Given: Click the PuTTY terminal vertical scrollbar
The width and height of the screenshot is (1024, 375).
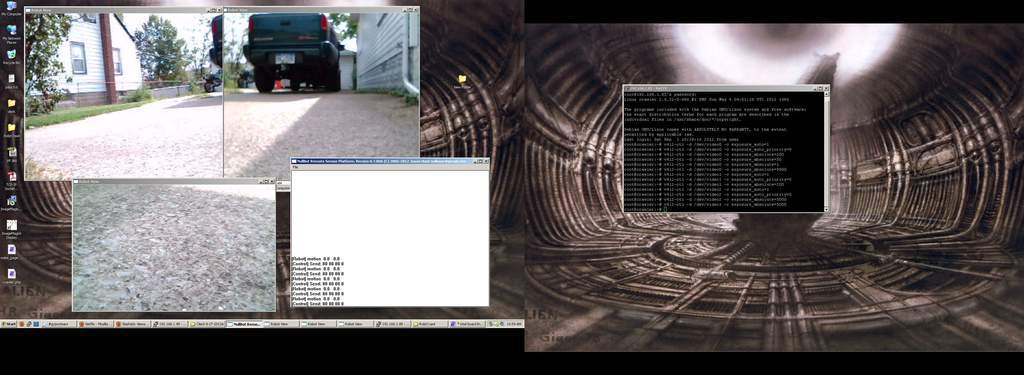Looking at the screenshot, I should 826,151.
